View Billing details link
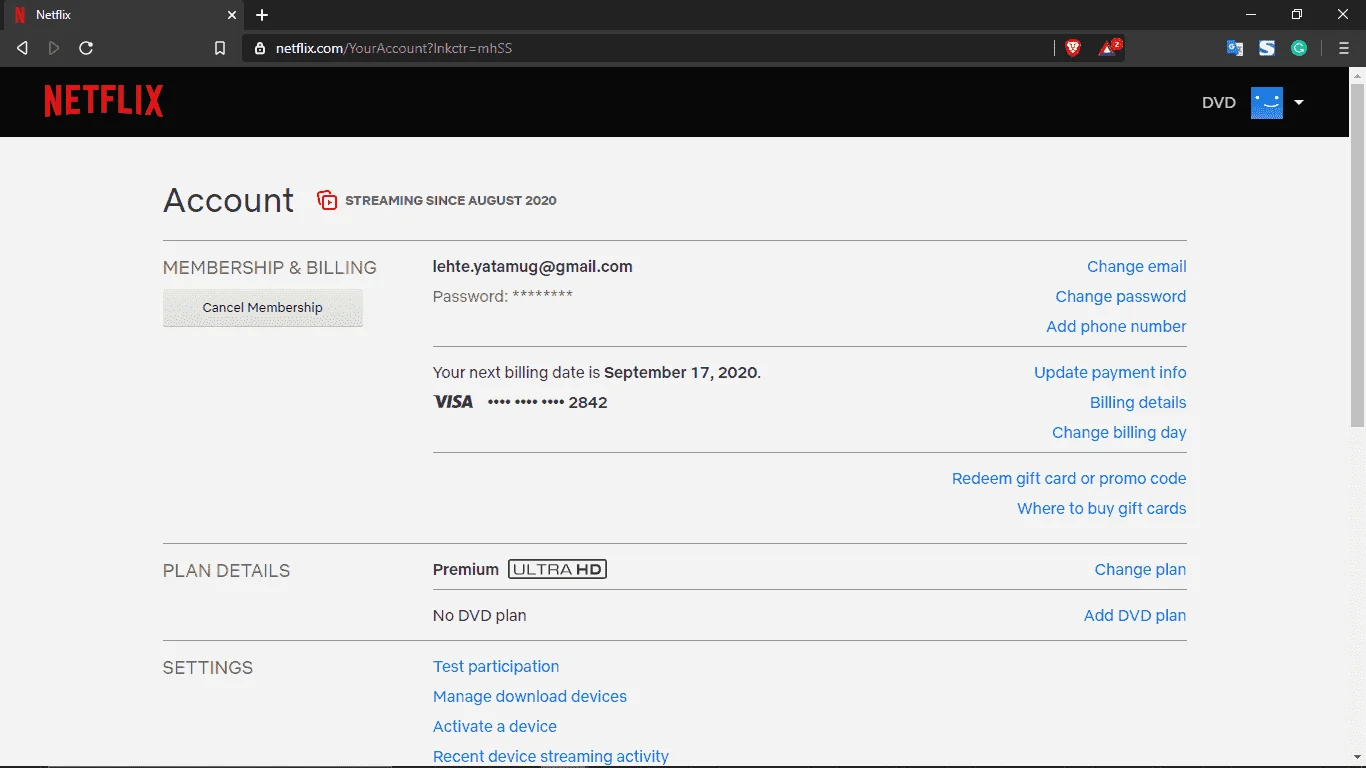The width and height of the screenshot is (1366, 768). 1138,403
